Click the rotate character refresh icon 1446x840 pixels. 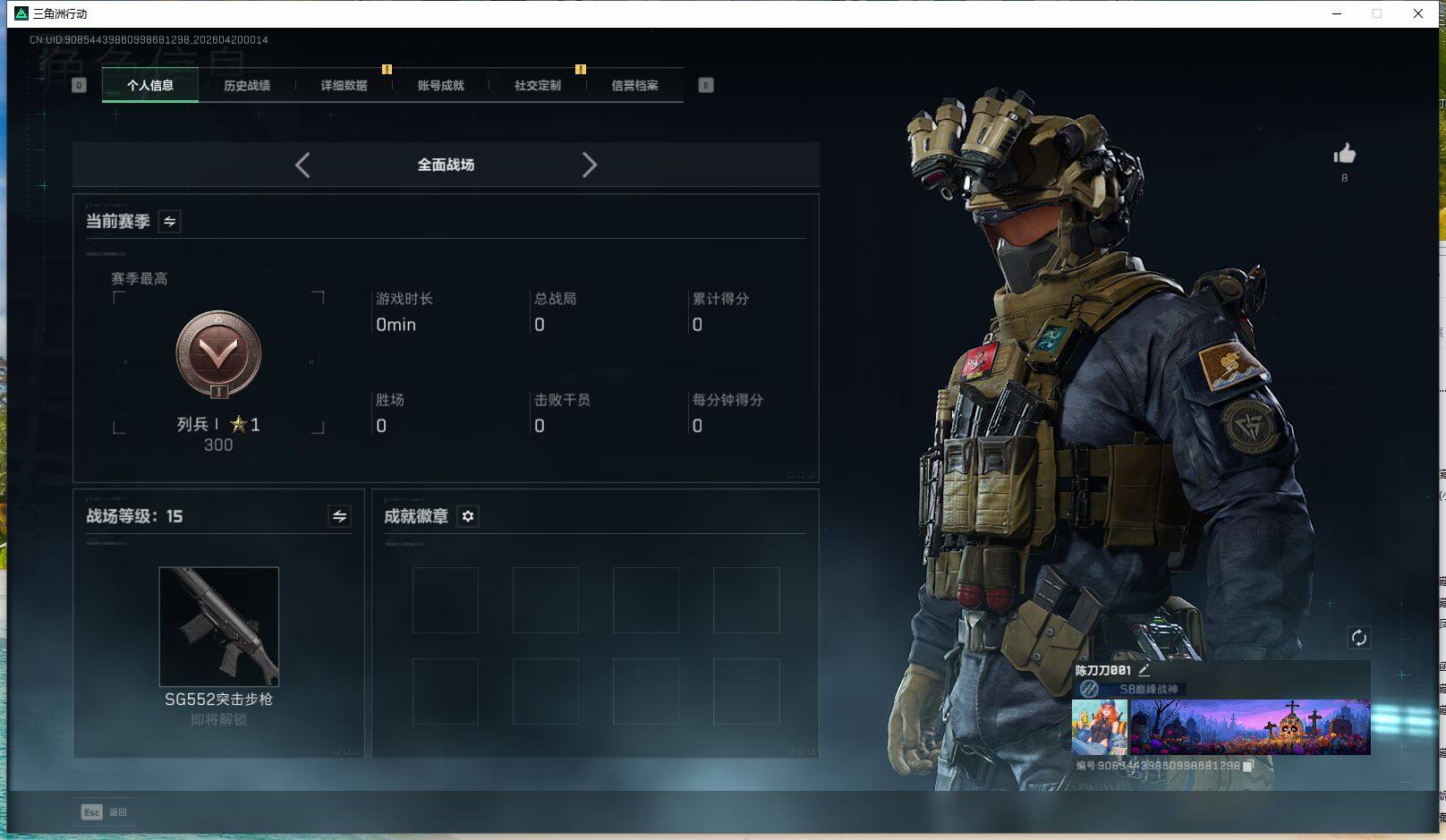[1358, 638]
